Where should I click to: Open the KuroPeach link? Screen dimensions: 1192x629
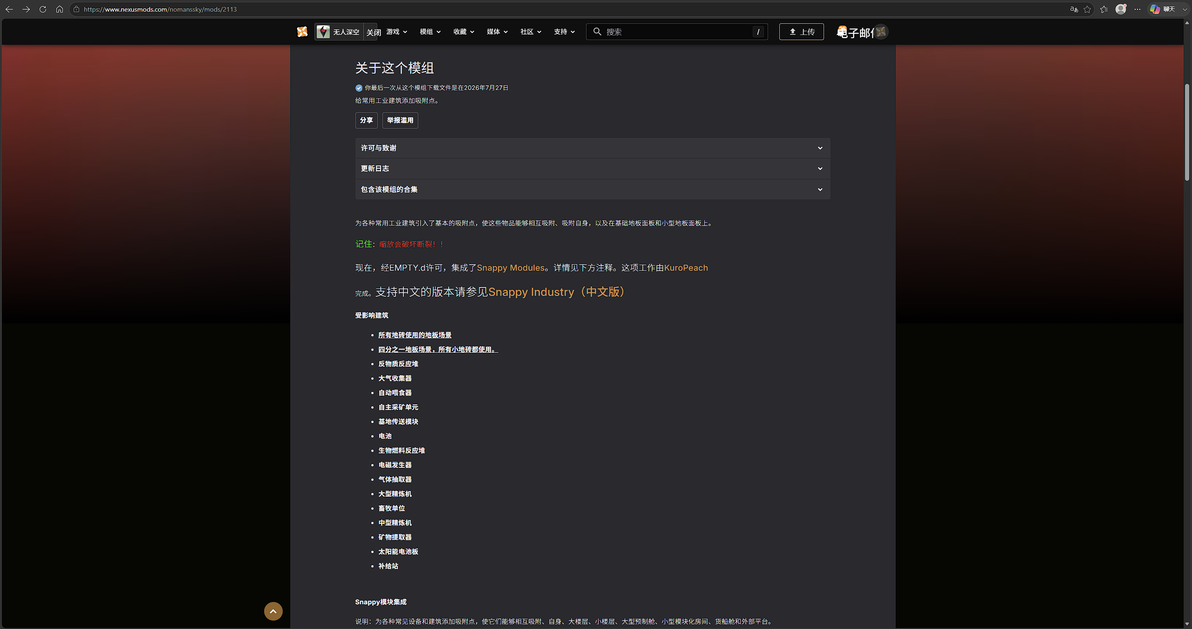pyautogui.click(x=686, y=268)
